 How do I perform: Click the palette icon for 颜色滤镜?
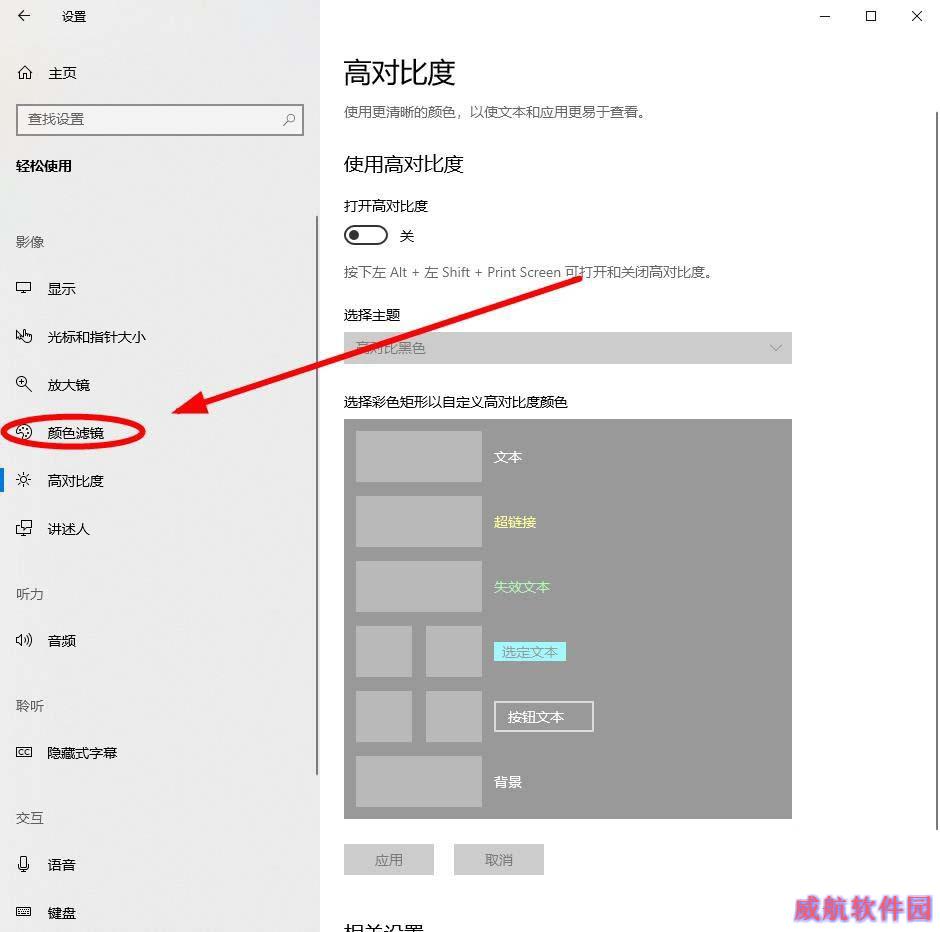pos(23,432)
